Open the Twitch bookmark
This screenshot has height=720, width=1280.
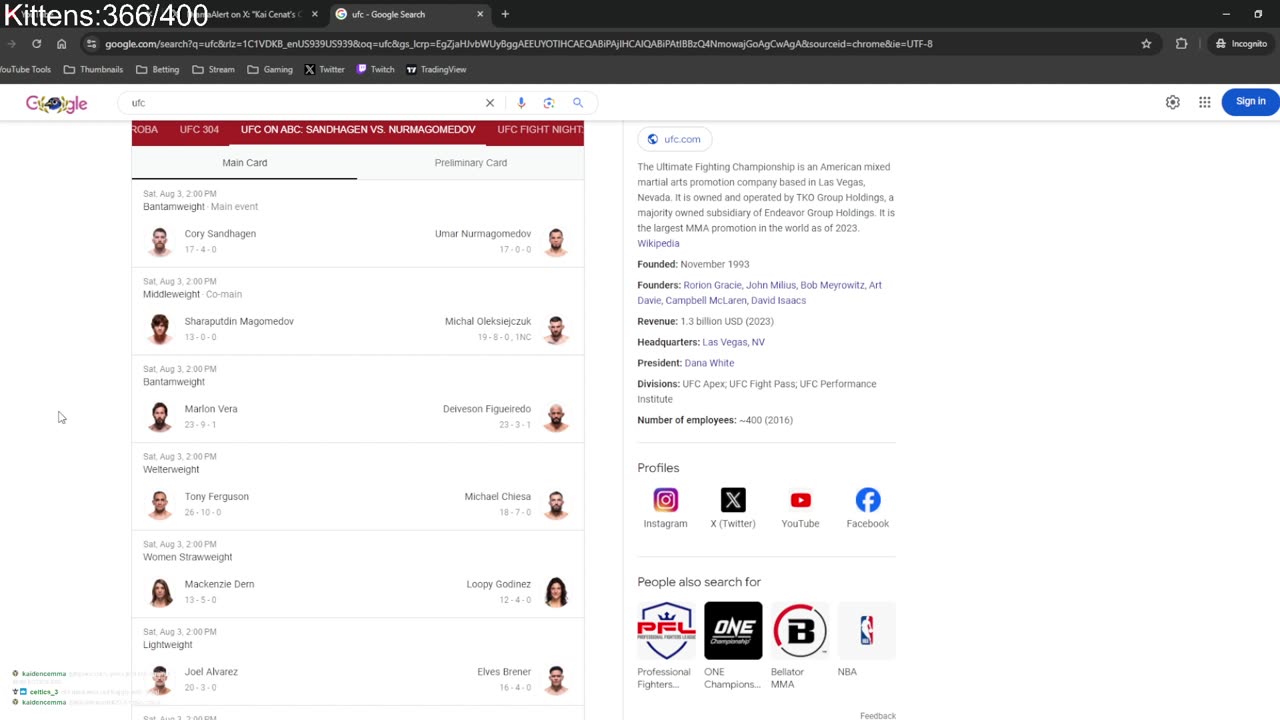tap(375, 70)
